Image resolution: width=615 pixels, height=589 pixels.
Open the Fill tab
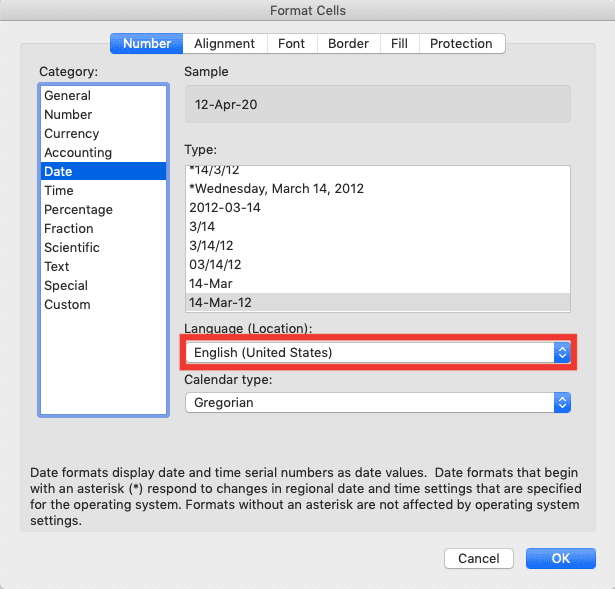(x=399, y=44)
